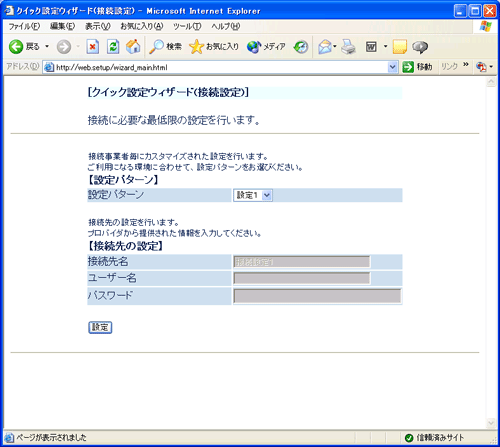
Task: Open the ツール(T) menu
Action: (x=187, y=26)
